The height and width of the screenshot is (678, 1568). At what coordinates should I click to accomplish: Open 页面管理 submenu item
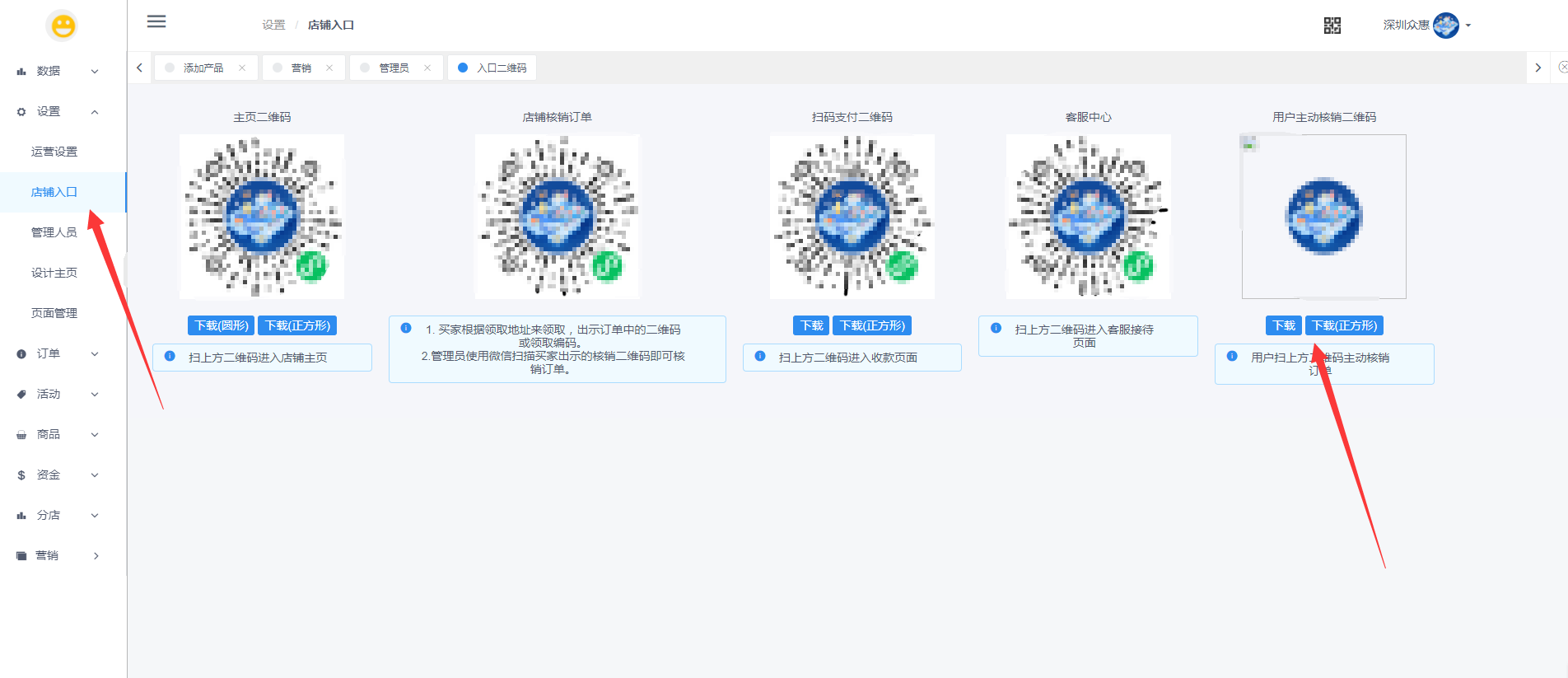[63, 313]
